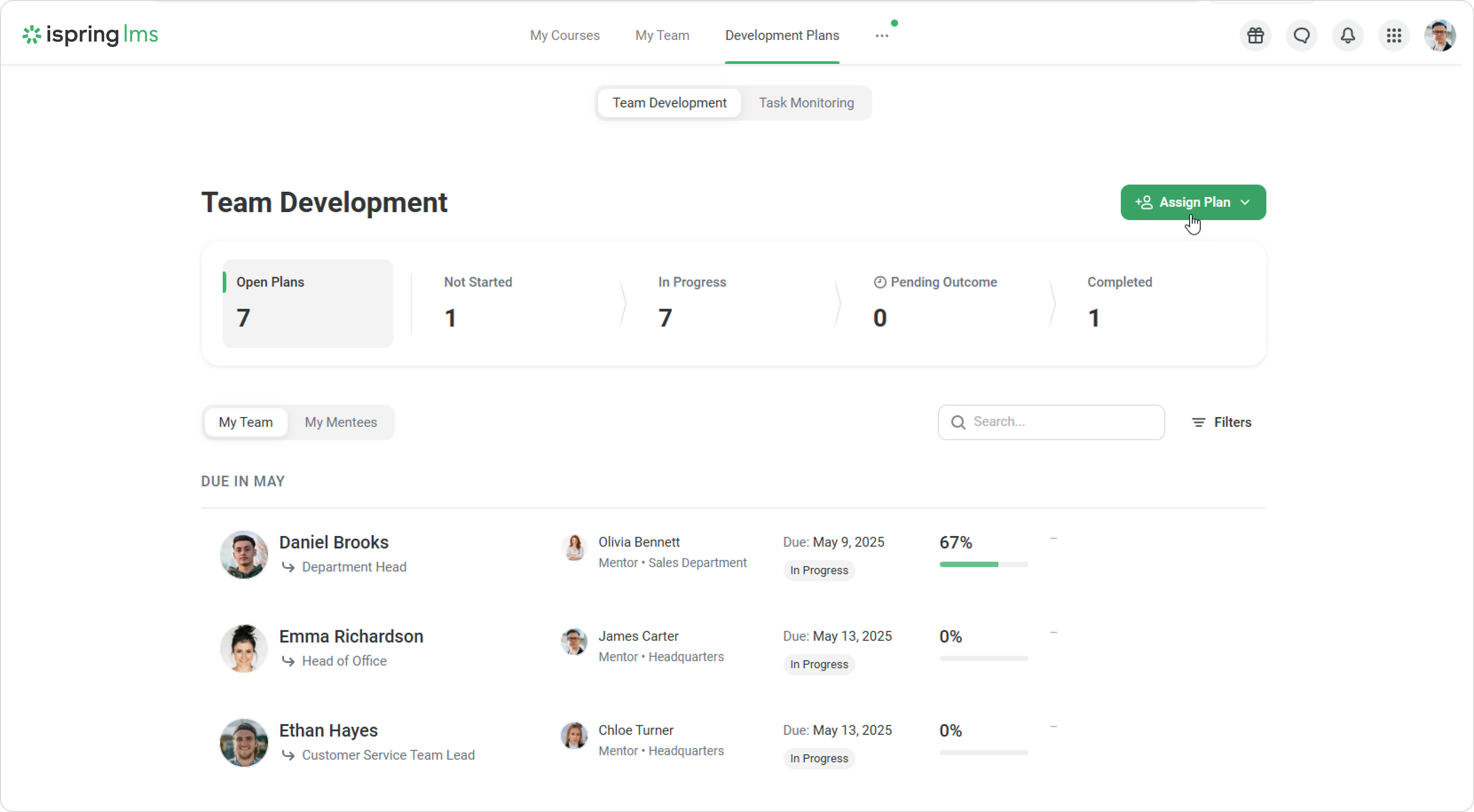Click Daniel Brooks' profile photo
1474x812 pixels.
click(x=244, y=554)
